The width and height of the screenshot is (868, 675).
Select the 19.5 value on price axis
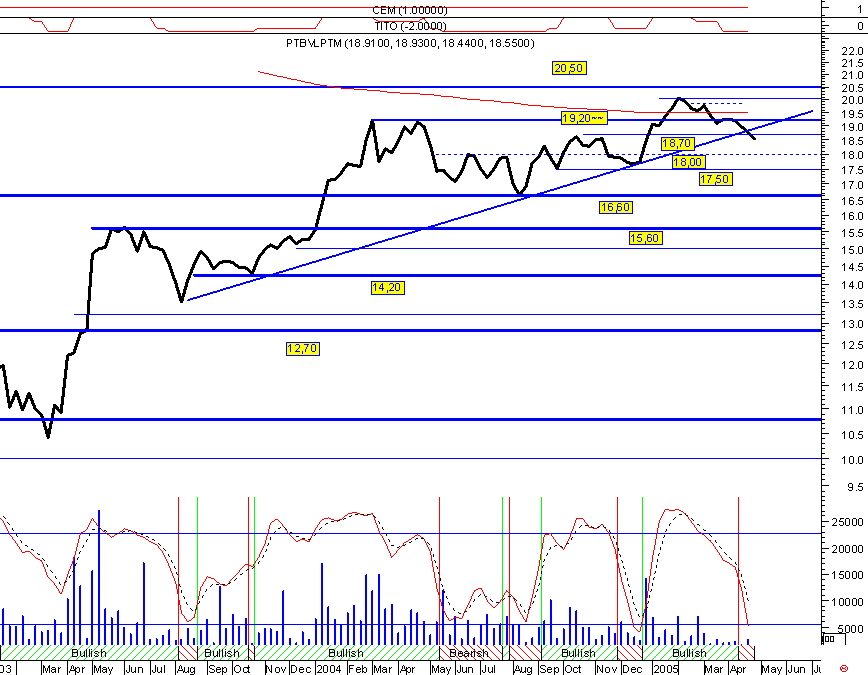pyautogui.click(x=852, y=114)
